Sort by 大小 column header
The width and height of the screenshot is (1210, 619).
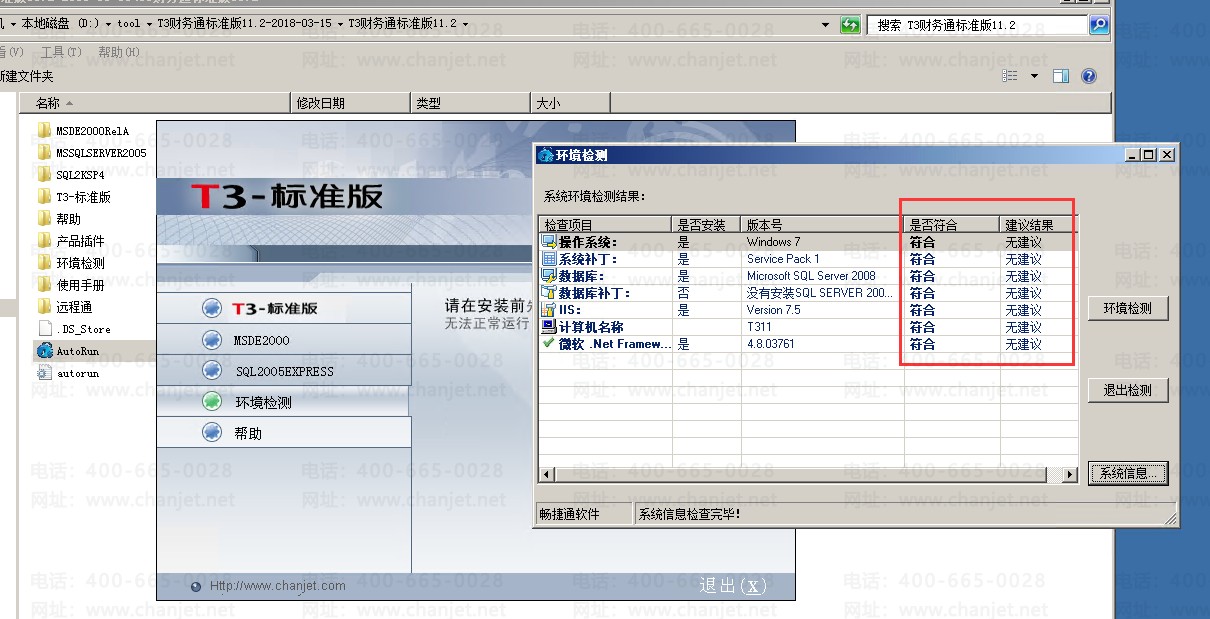pyautogui.click(x=570, y=103)
